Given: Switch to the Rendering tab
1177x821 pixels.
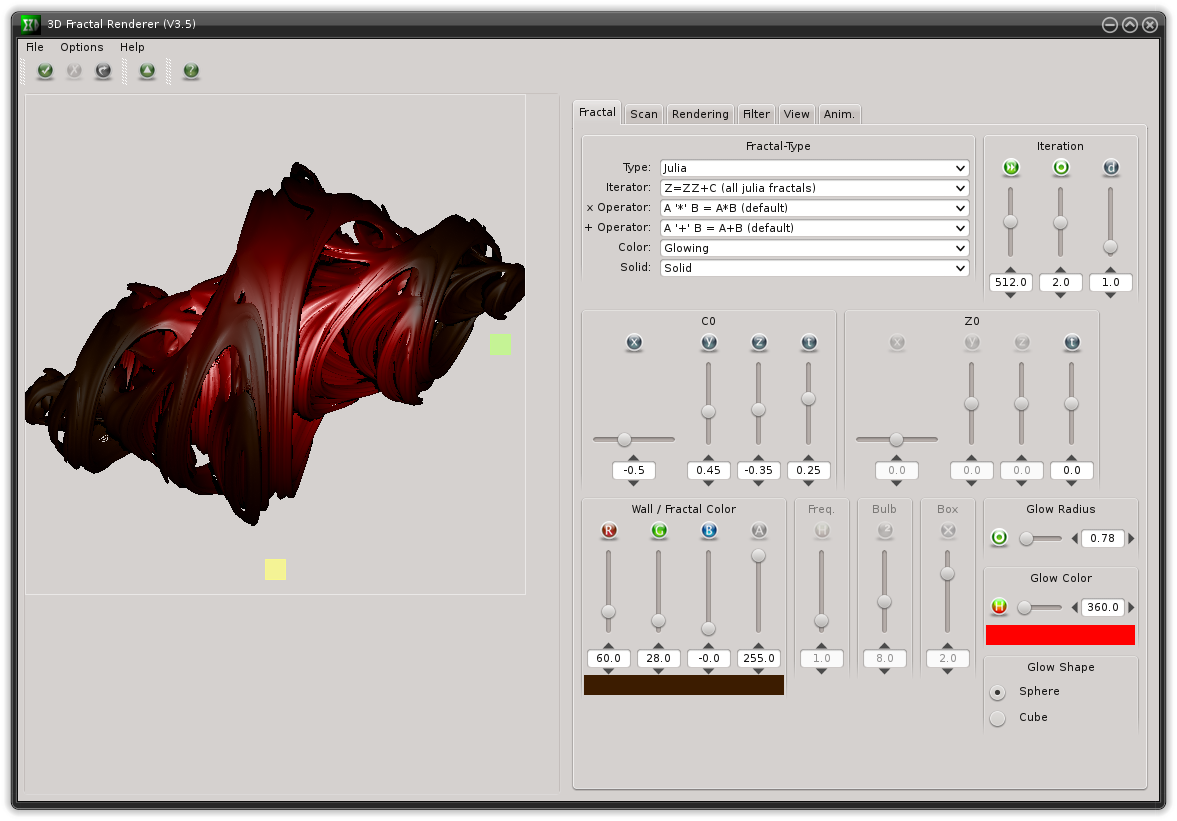Looking at the screenshot, I should (700, 114).
